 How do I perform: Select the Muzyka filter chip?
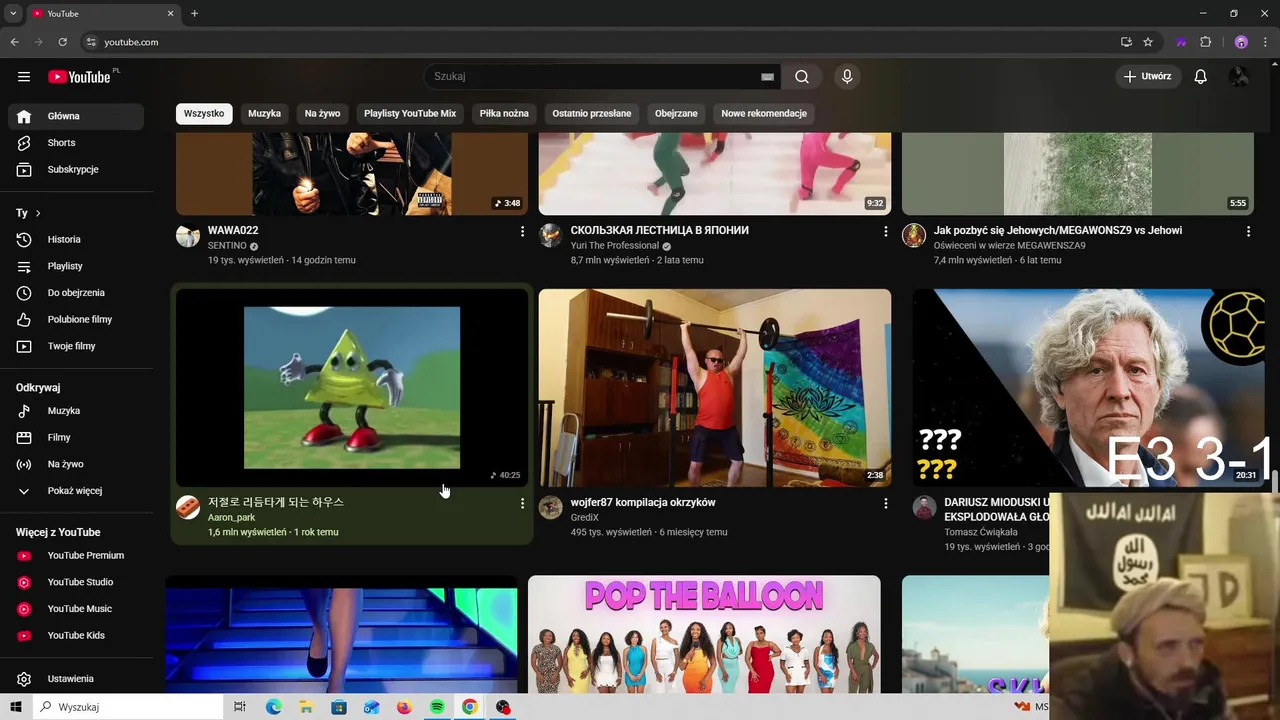pos(265,114)
